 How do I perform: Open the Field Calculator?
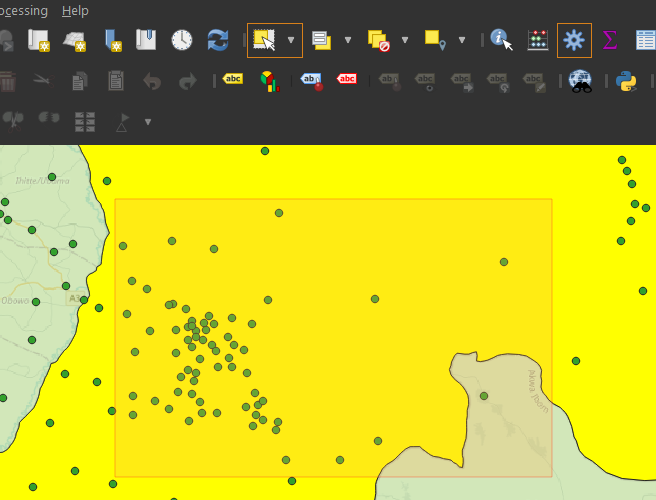tap(538, 40)
